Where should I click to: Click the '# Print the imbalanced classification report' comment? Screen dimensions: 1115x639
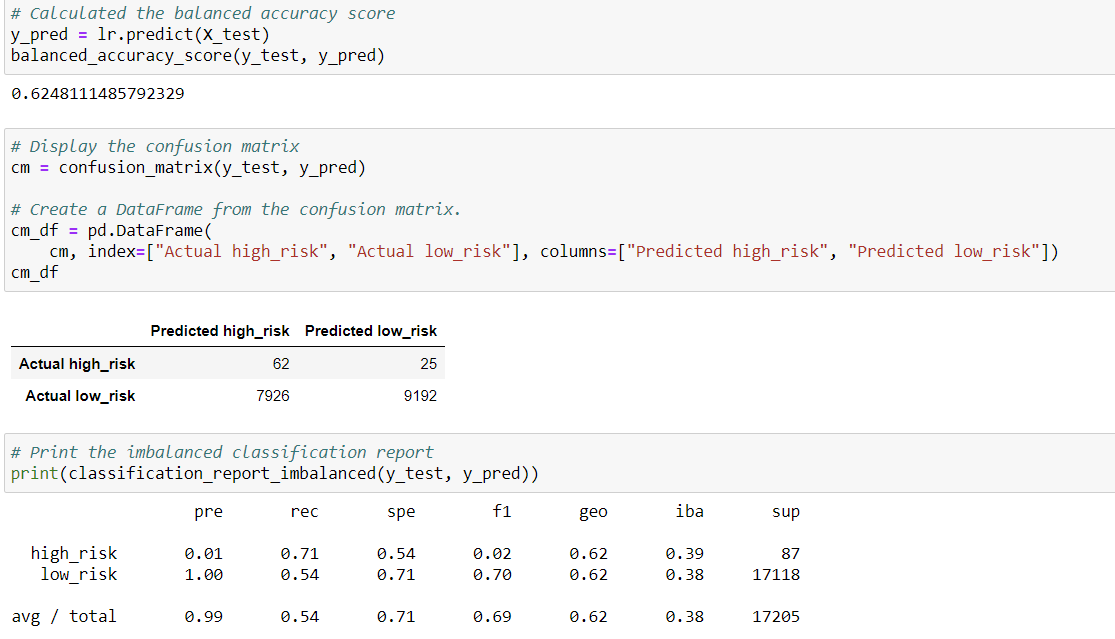coord(222,453)
